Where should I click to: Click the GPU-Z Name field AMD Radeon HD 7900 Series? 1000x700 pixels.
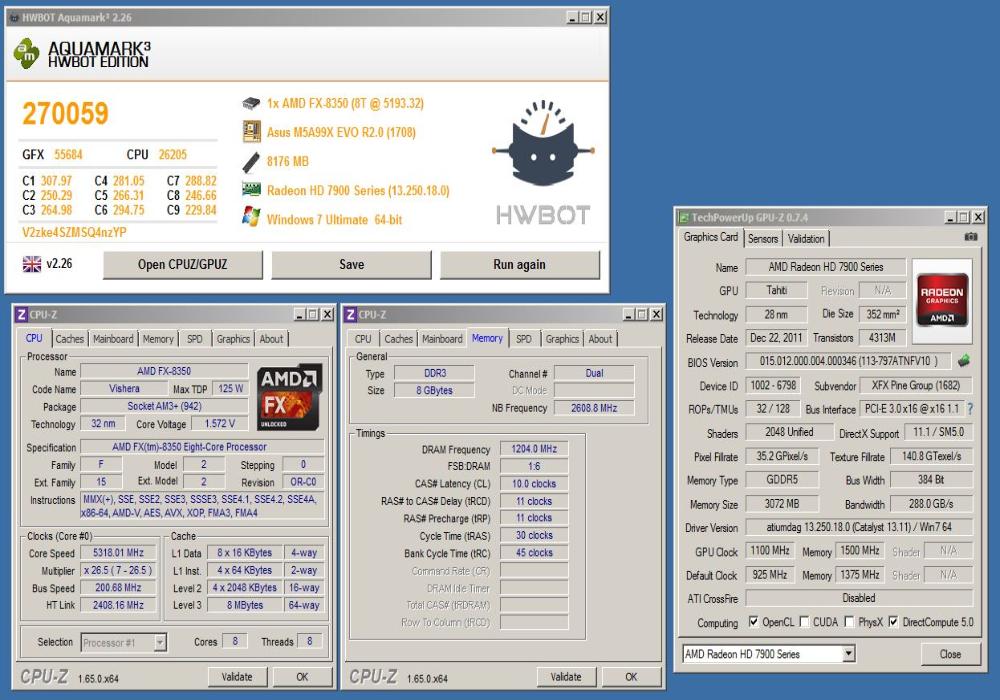point(825,267)
